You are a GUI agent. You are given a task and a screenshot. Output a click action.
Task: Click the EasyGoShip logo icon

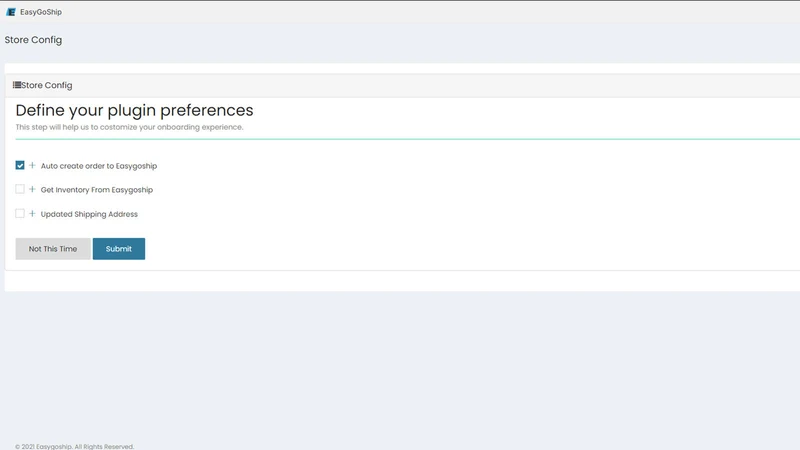point(11,12)
